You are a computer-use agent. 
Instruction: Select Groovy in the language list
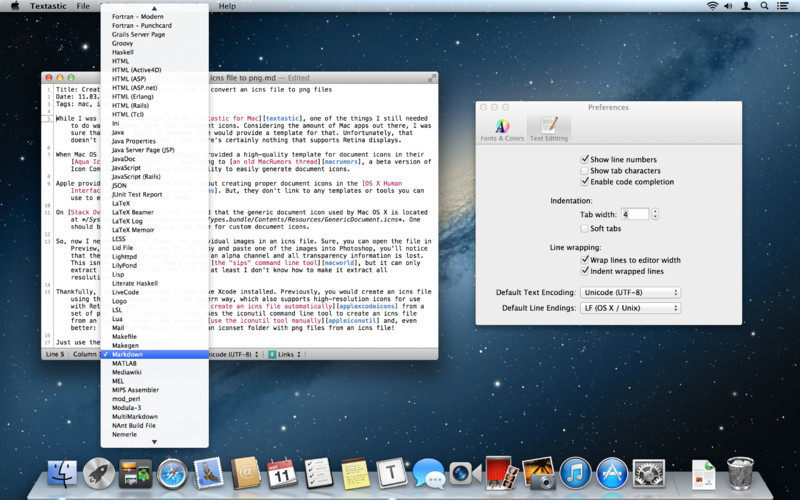tap(155, 43)
